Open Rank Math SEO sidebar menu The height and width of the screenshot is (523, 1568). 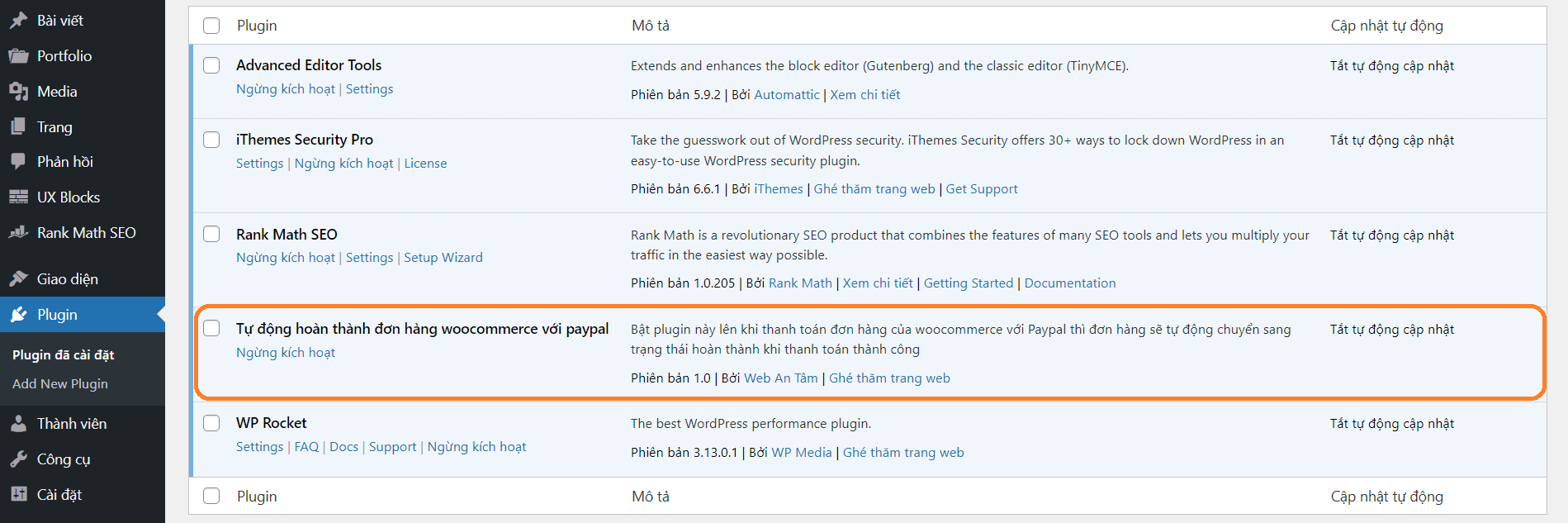87,233
